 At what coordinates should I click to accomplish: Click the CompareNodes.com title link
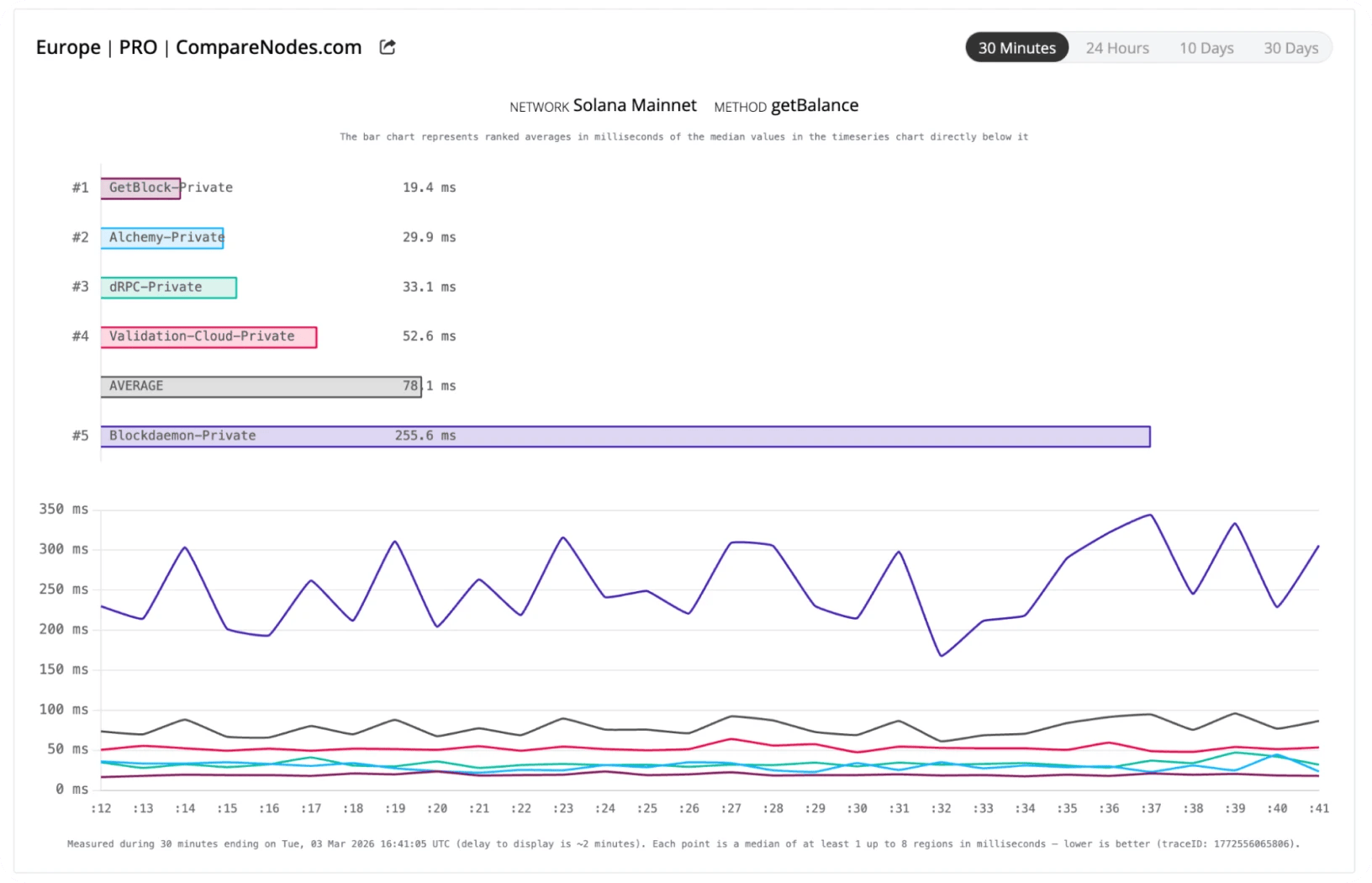pyautogui.click(x=267, y=47)
